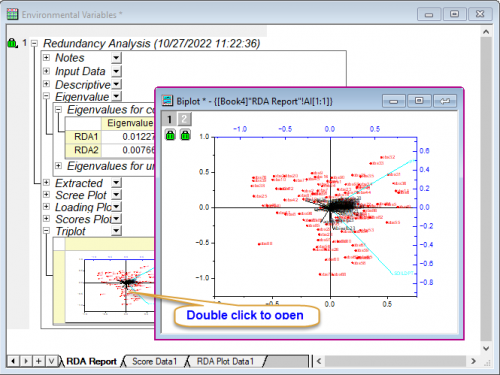Open the Eigenvalue dropdown arrow menu
The width and height of the screenshot is (500, 375).
[116, 96]
